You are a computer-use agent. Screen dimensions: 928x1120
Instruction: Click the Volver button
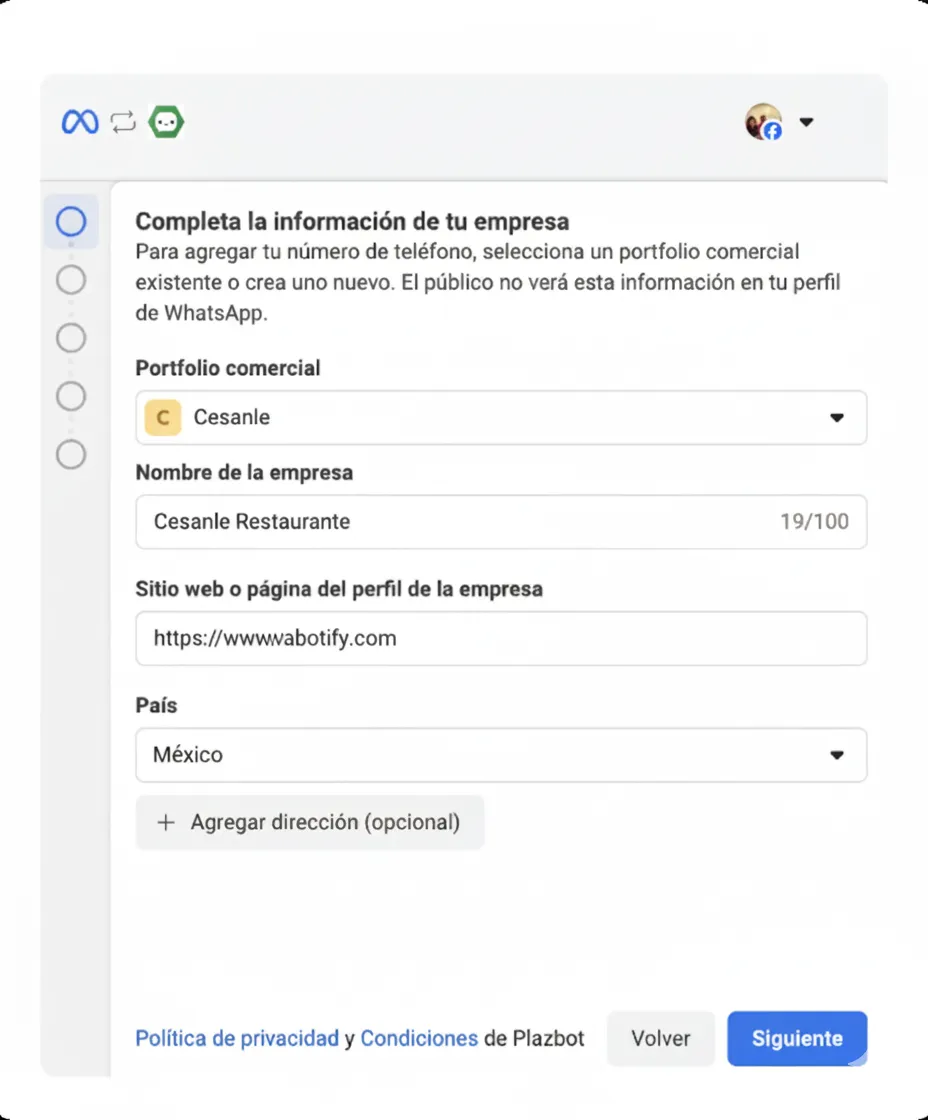pos(660,1038)
